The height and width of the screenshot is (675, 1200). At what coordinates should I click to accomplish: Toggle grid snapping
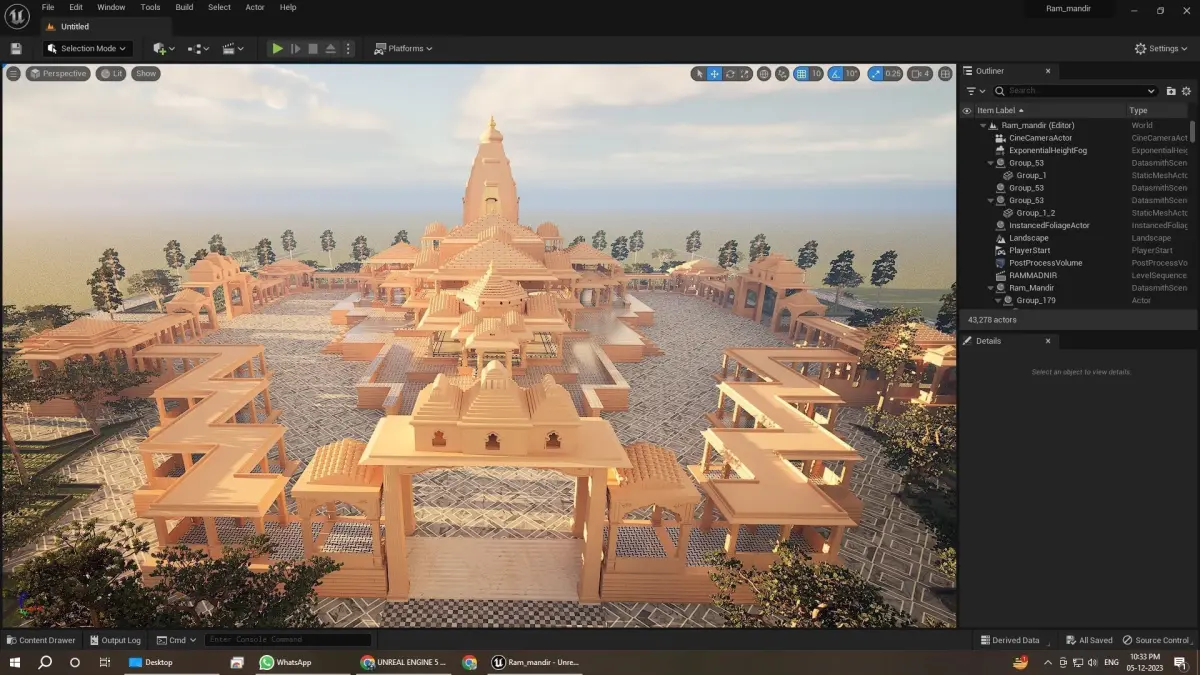click(x=800, y=73)
